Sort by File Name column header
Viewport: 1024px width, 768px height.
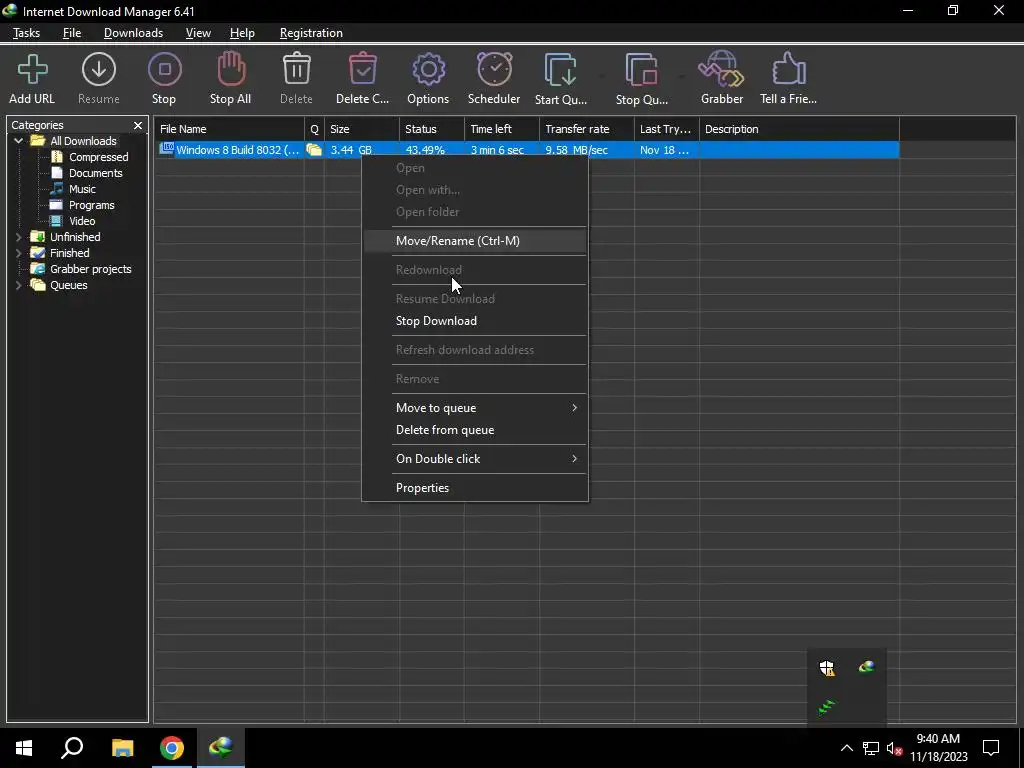pos(229,129)
